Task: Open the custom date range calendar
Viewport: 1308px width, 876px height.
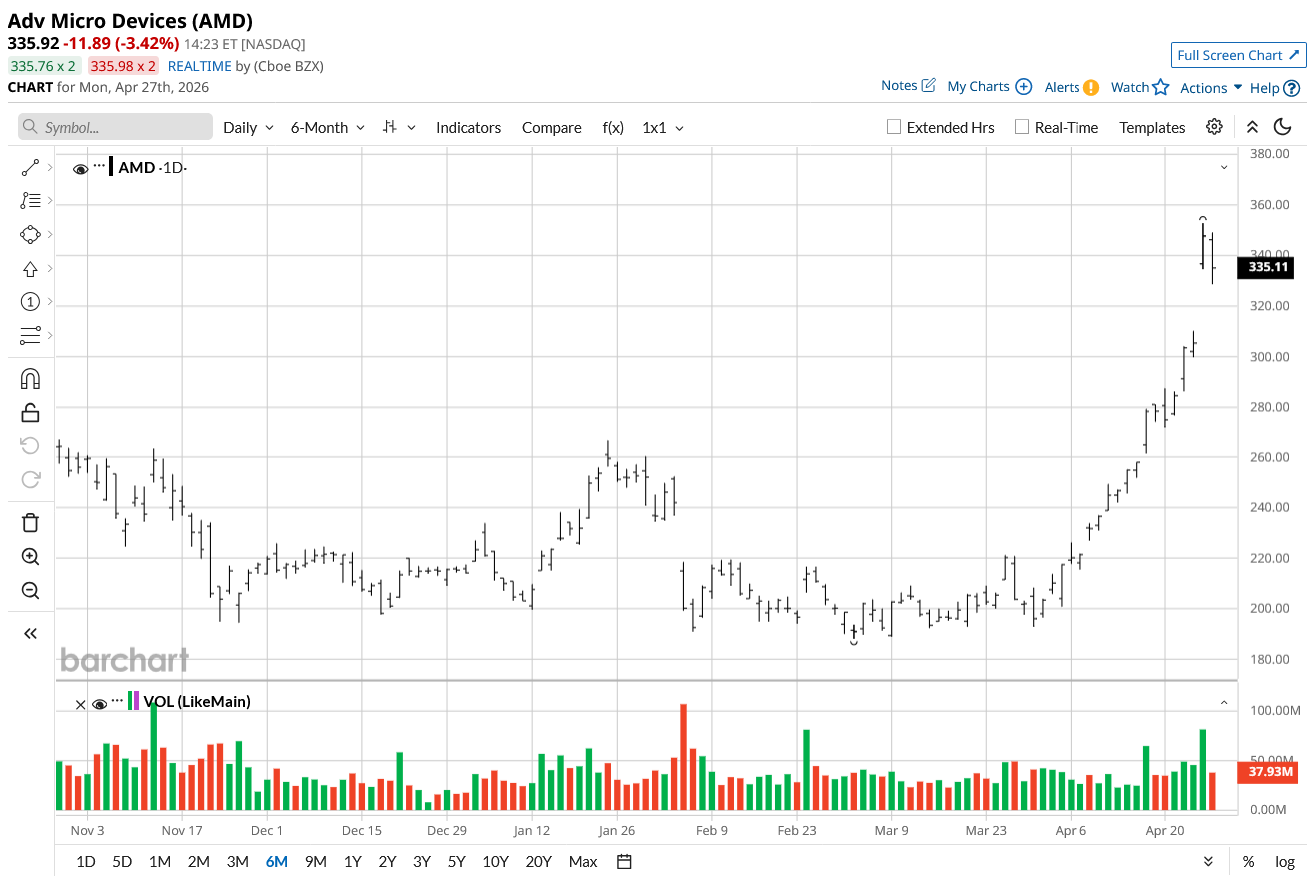Action: click(x=625, y=862)
